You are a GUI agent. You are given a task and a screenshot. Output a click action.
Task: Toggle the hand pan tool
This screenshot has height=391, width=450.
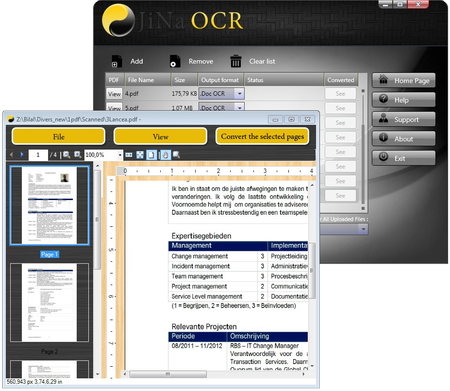click(165, 155)
